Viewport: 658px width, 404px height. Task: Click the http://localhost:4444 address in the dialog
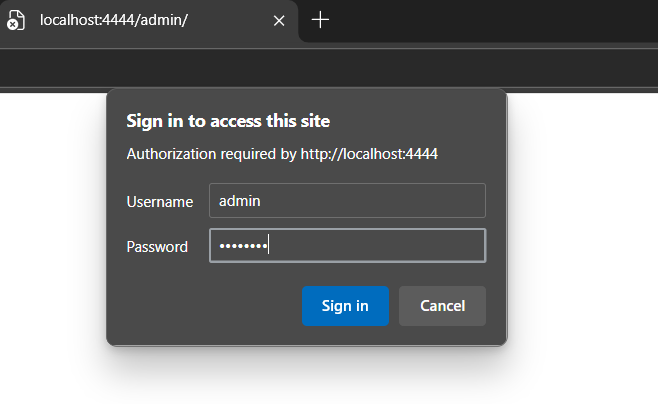pyautogui.click(x=369, y=154)
